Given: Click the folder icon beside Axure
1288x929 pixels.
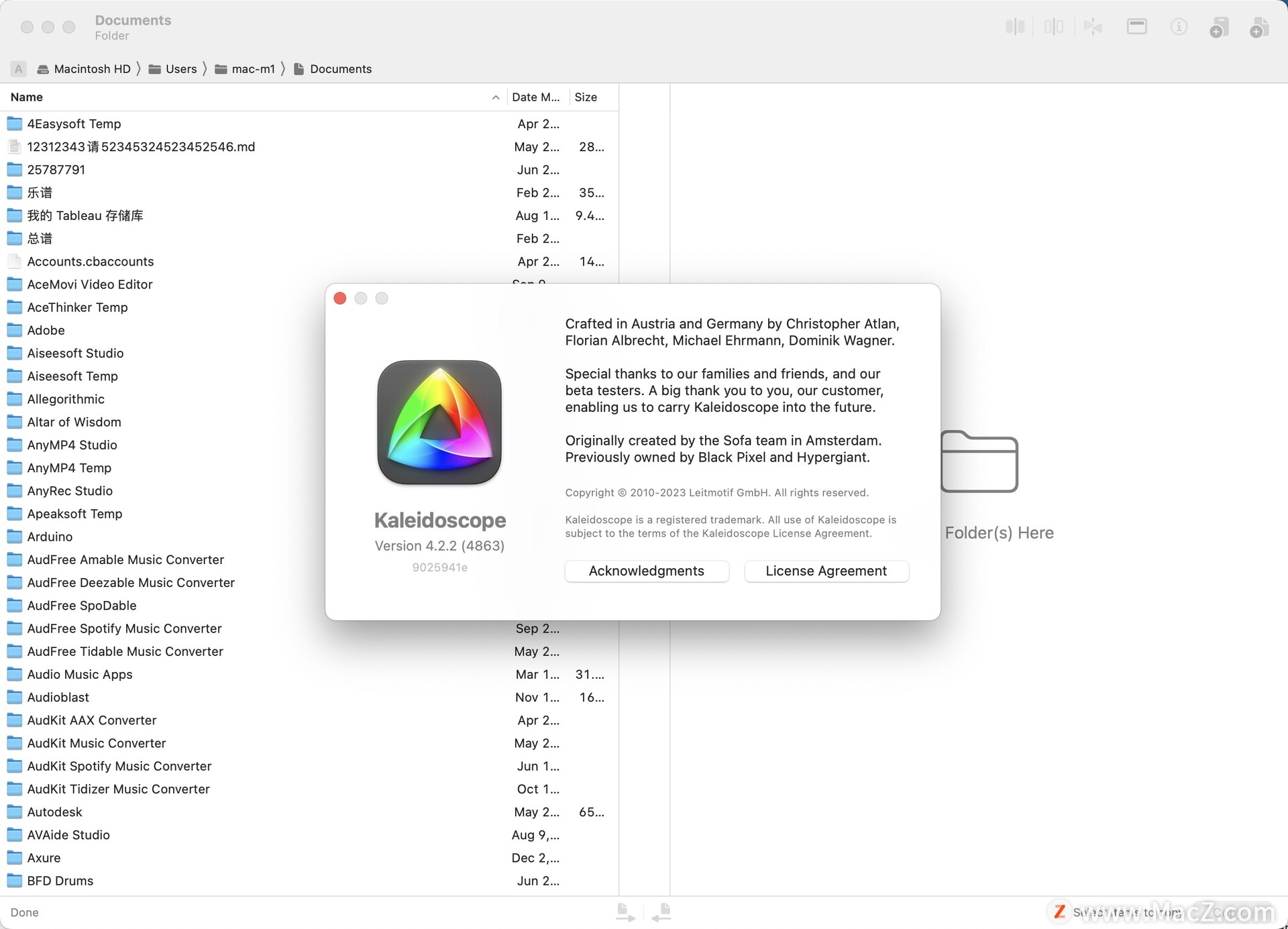Looking at the screenshot, I should (15, 858).
